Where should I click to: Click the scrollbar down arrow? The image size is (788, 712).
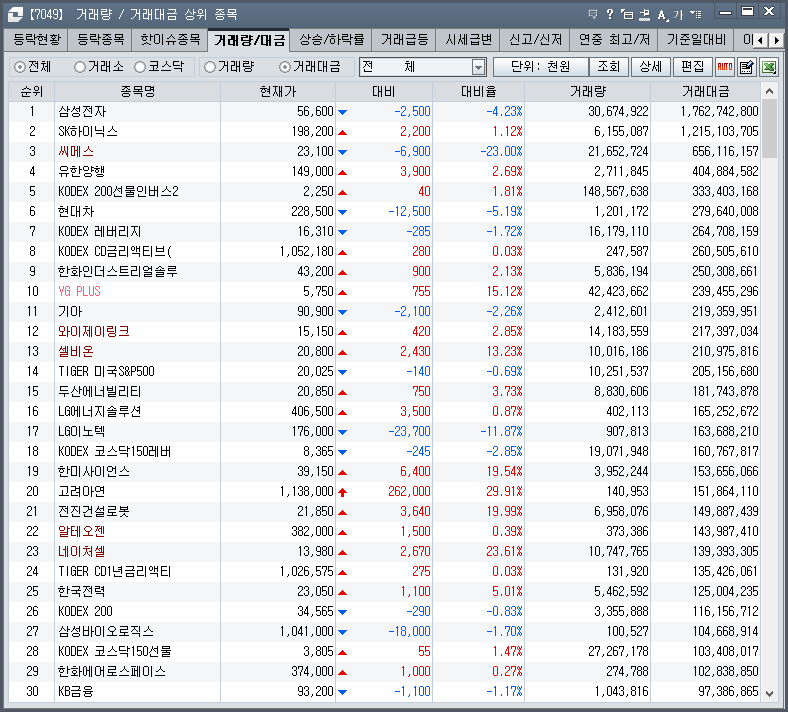point(769,693)
